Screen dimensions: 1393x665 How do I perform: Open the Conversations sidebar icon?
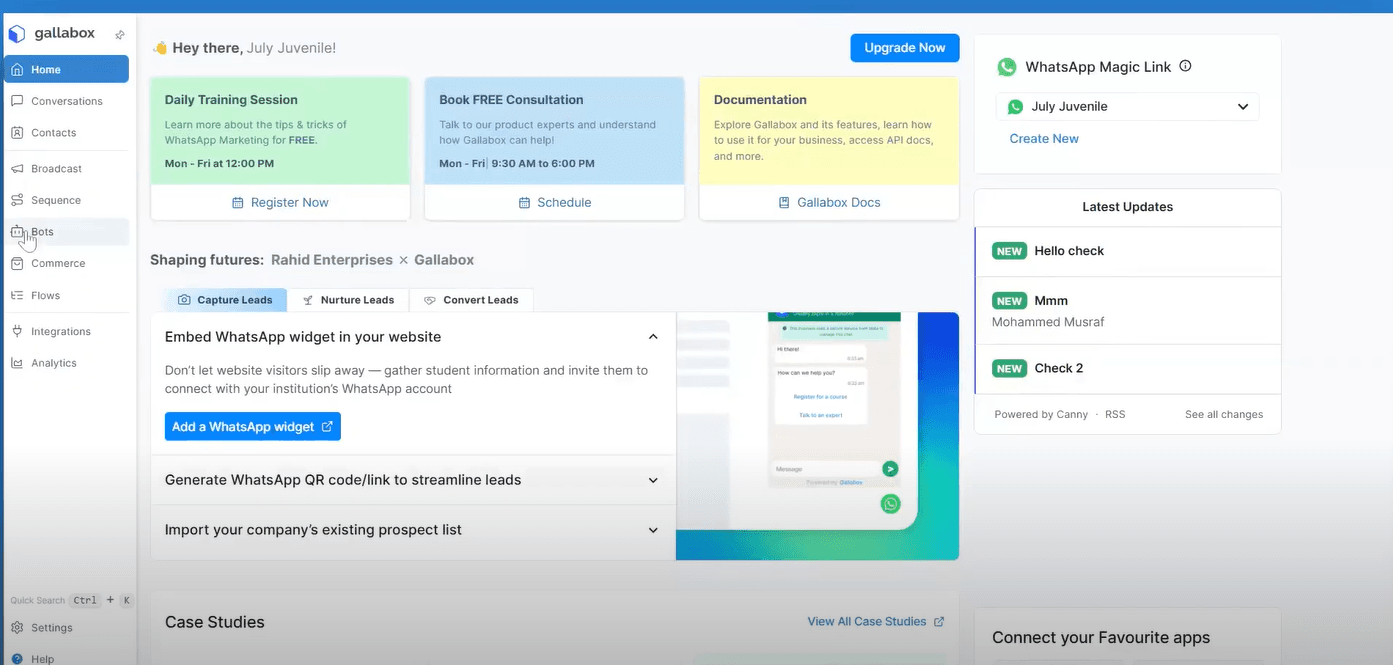(19, 100)
